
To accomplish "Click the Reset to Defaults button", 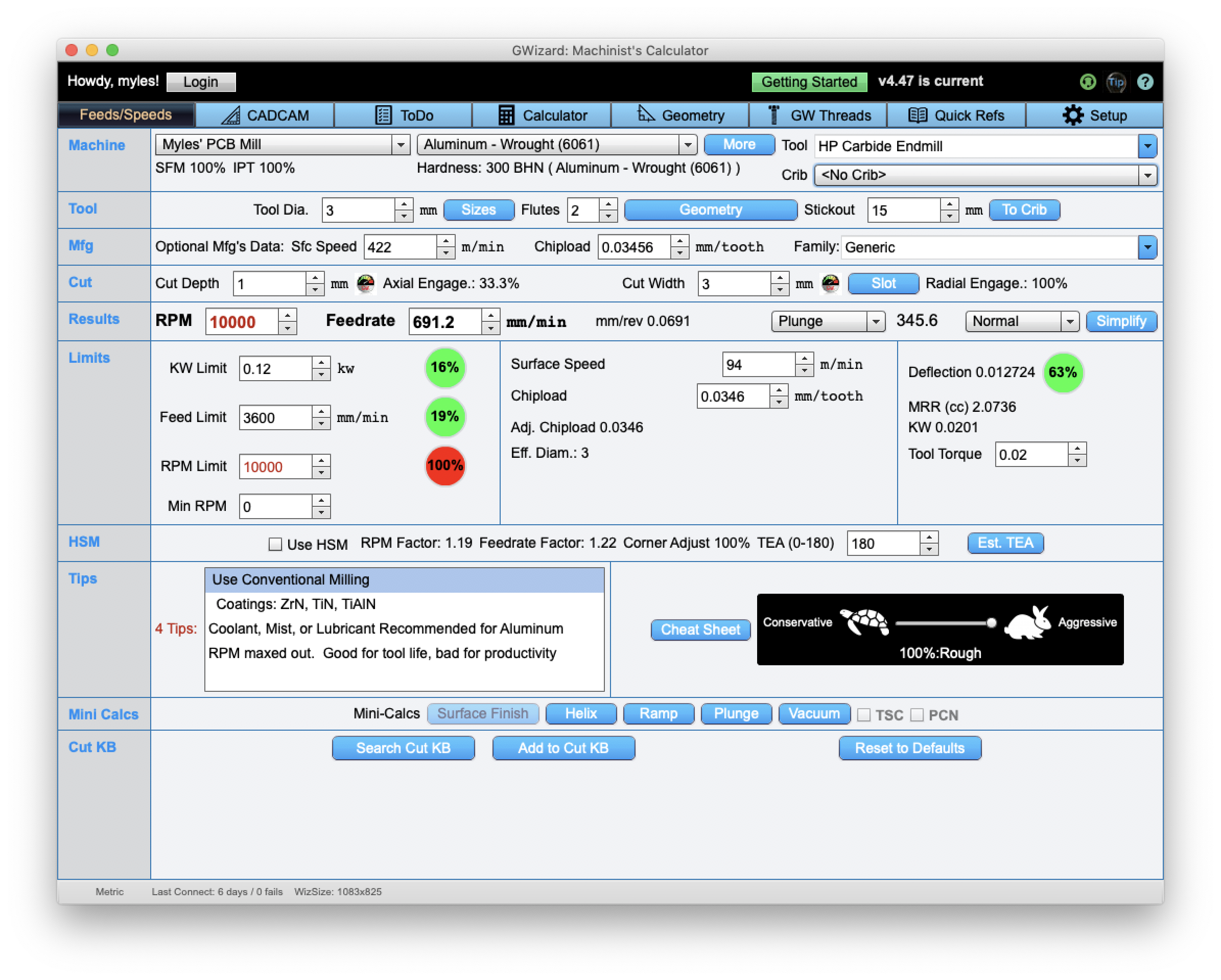I will coord(909,748).
